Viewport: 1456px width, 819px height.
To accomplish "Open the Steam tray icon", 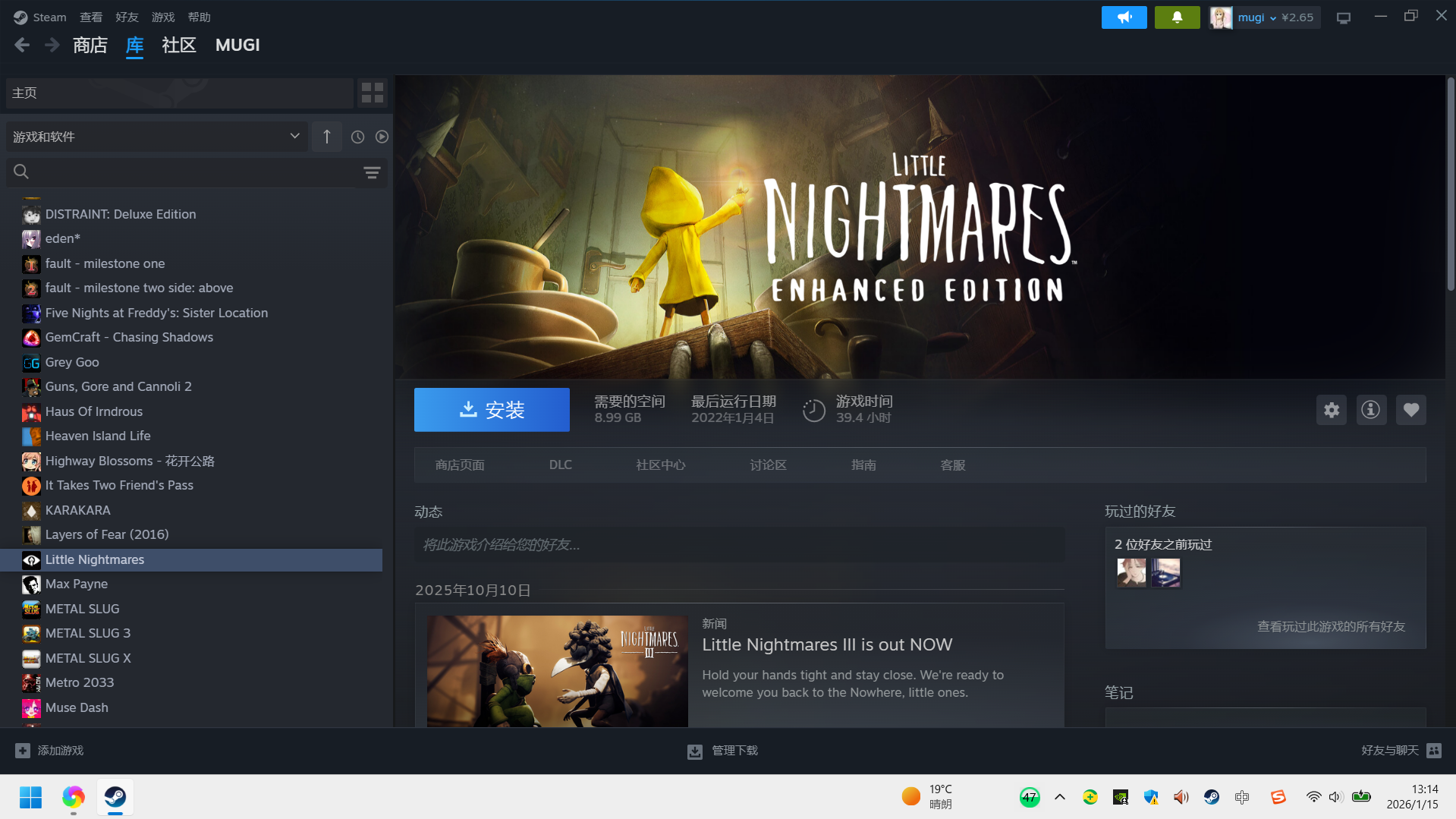I will point(1212,797).
